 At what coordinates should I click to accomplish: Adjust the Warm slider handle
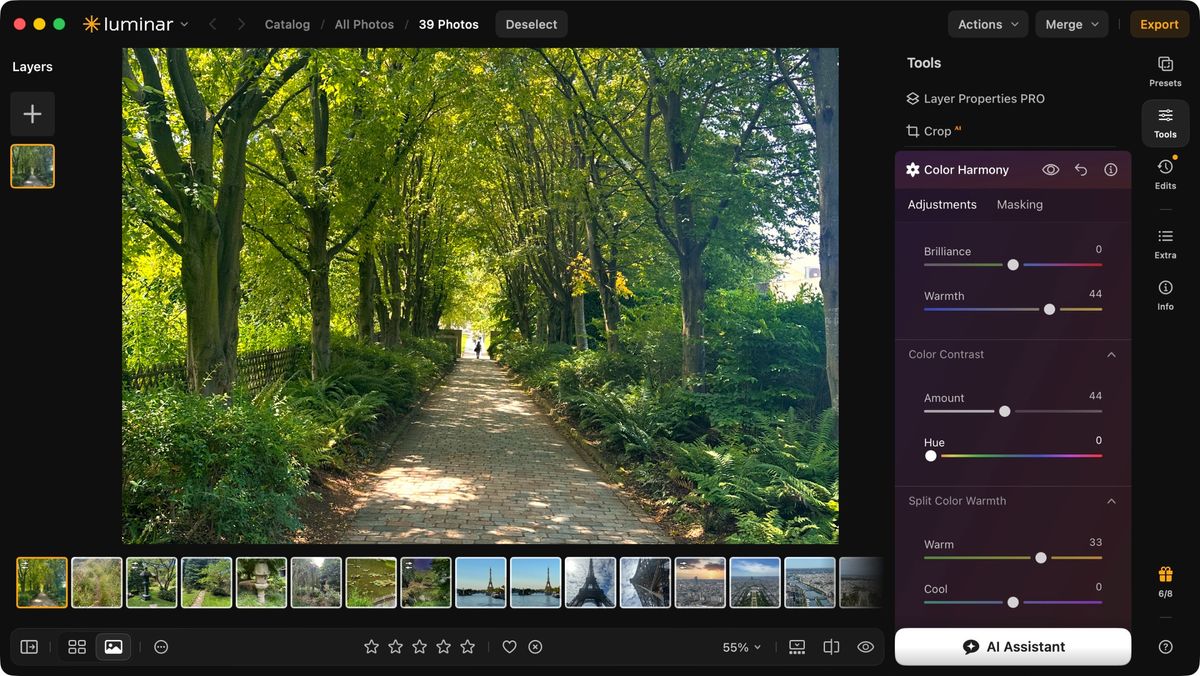point(1041,558)
